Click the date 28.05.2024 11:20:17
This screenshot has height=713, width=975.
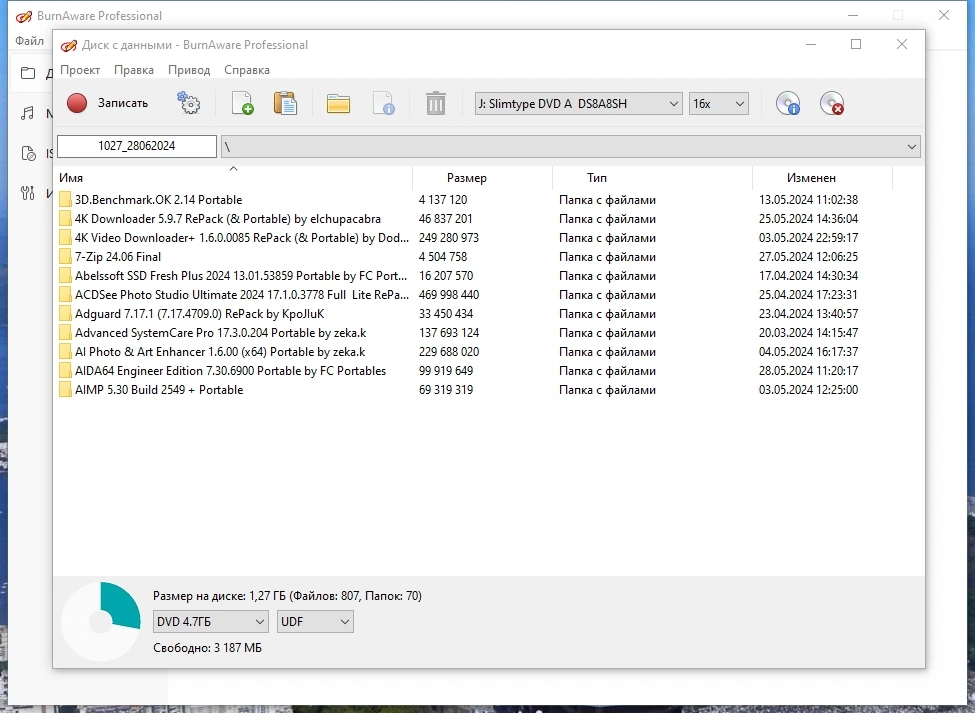[808, 371]
